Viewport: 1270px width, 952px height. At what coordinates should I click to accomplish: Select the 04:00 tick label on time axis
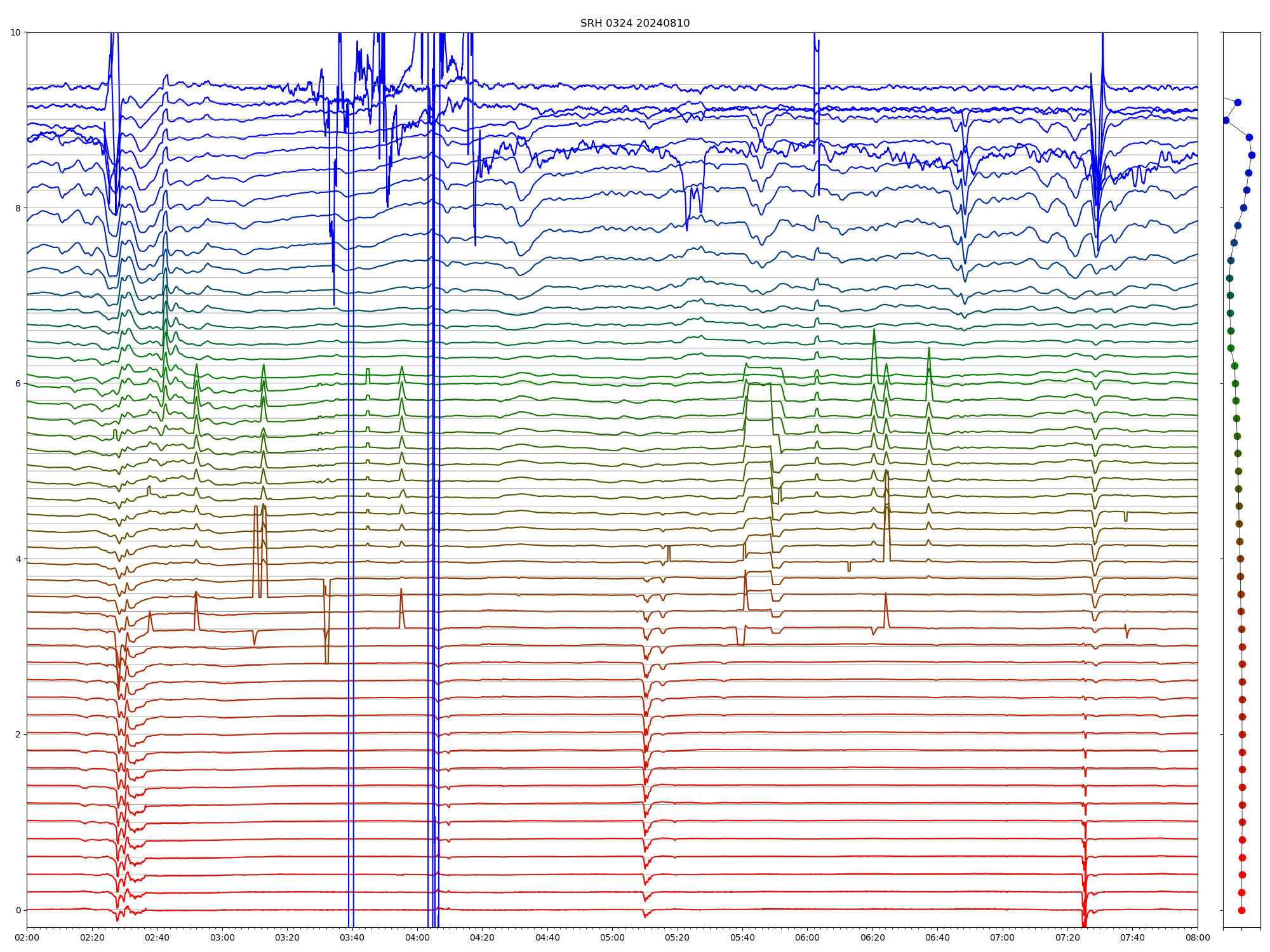(417, 937)
